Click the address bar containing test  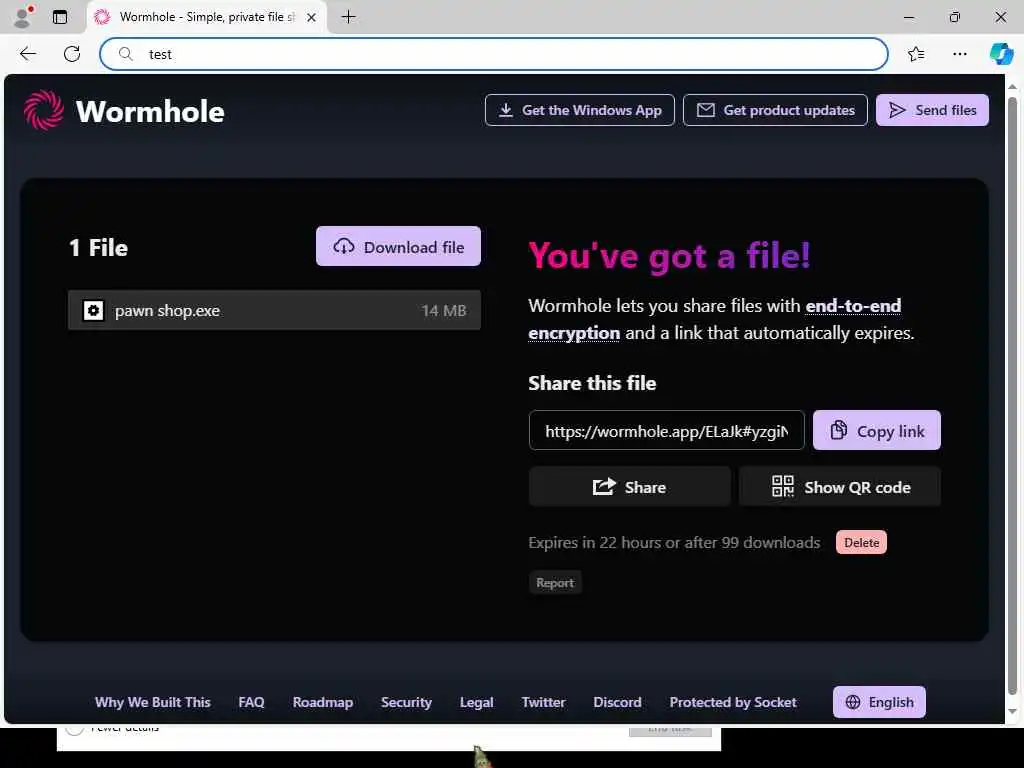click(x=494, y=54)
